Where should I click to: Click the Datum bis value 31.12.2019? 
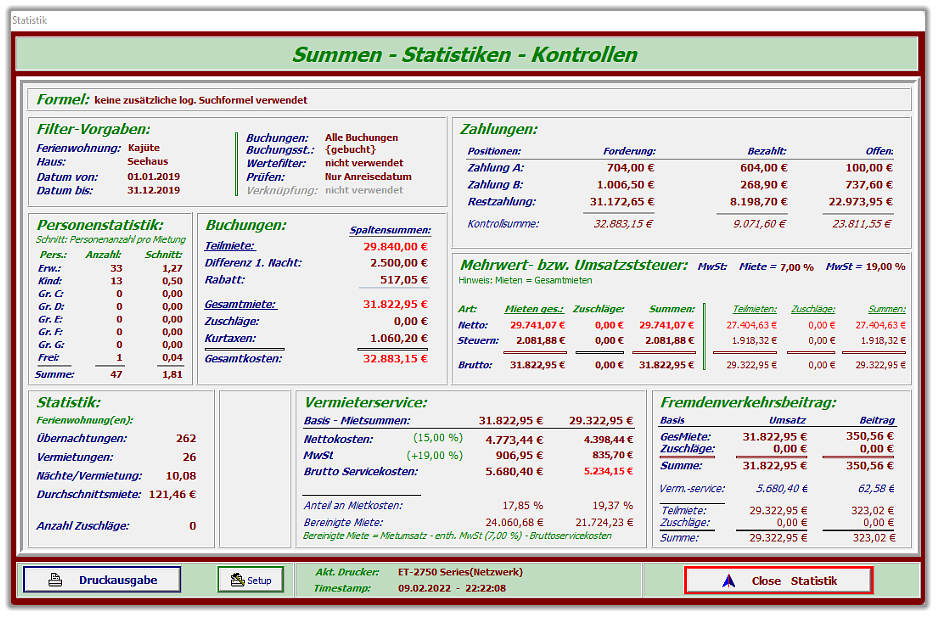pos(153,190)
